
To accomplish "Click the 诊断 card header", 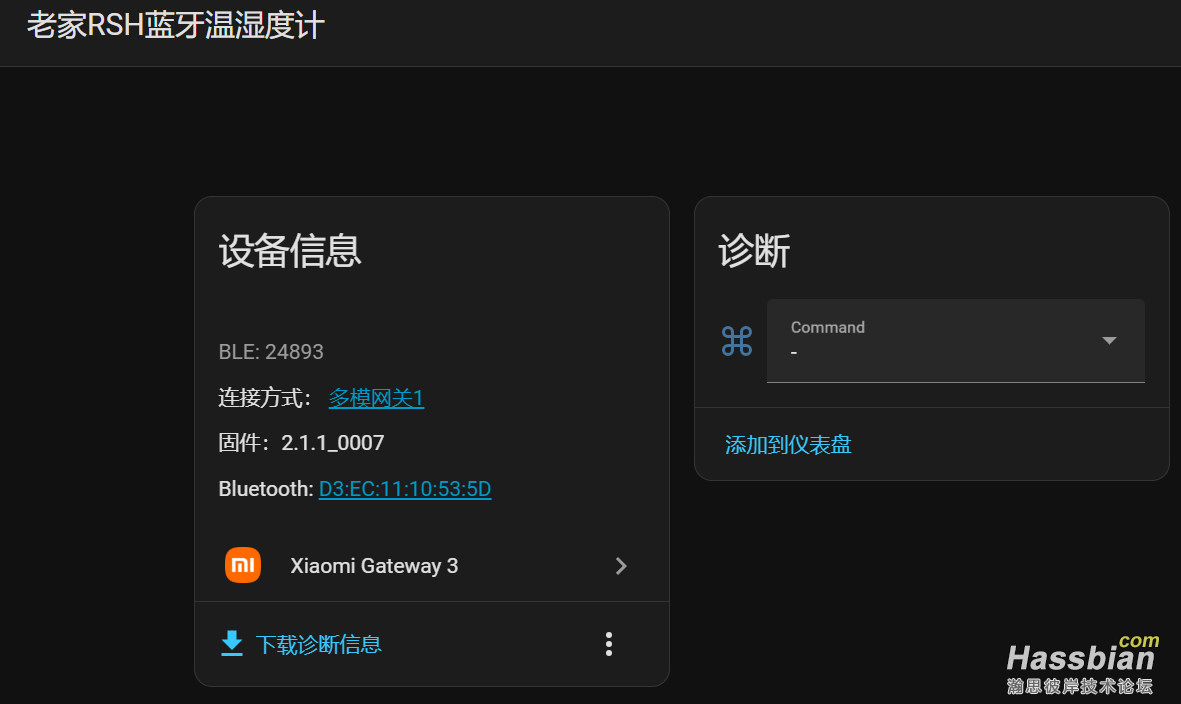I will tap(753, 251).
